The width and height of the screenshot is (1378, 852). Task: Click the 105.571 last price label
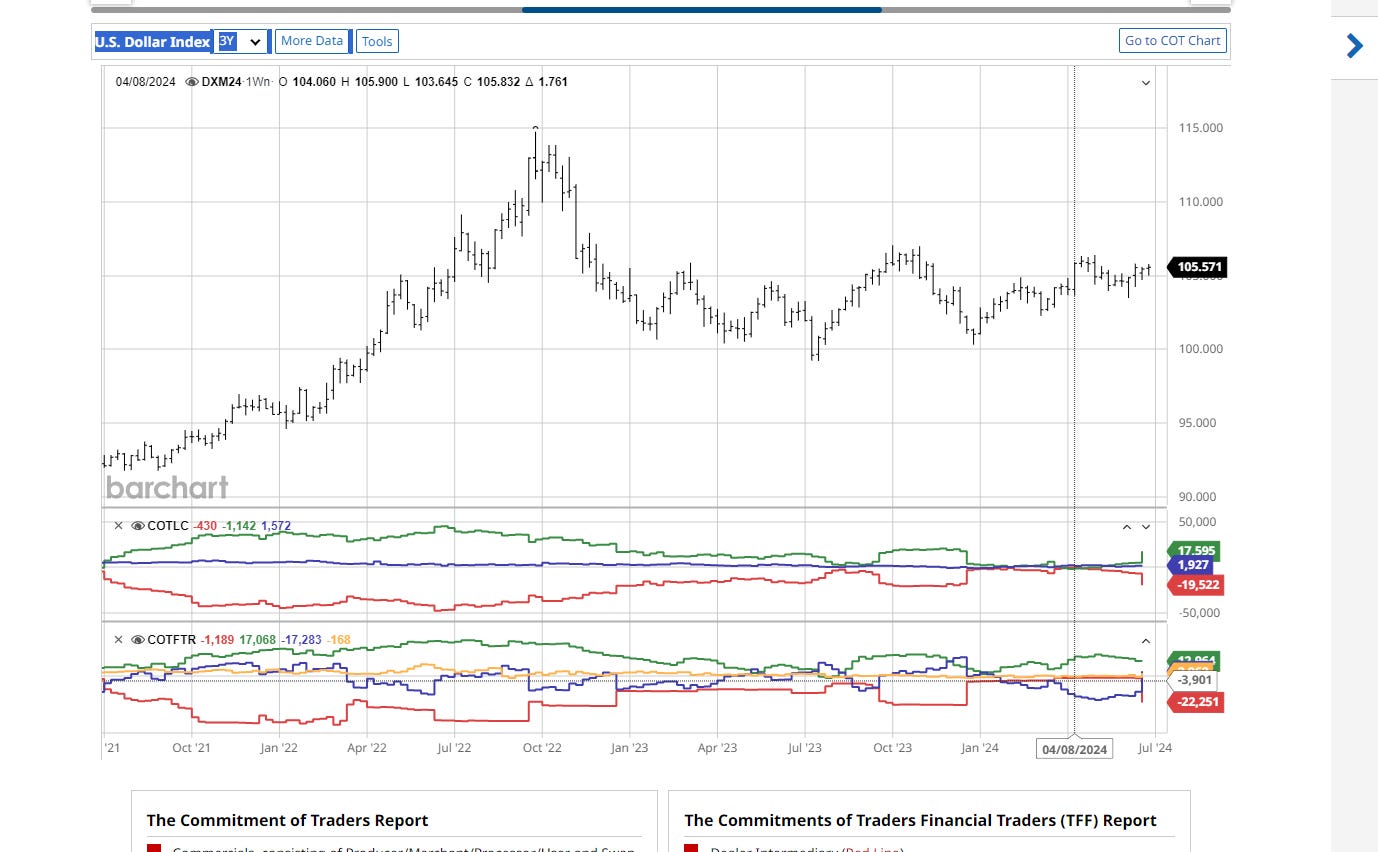coord(1197,267)
